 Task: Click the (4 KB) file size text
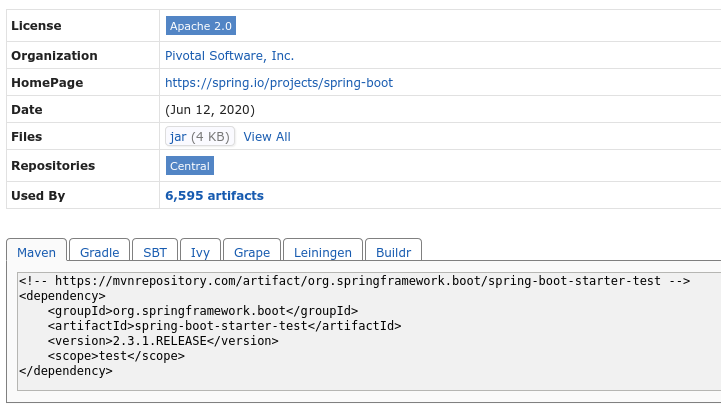point(210,137)
